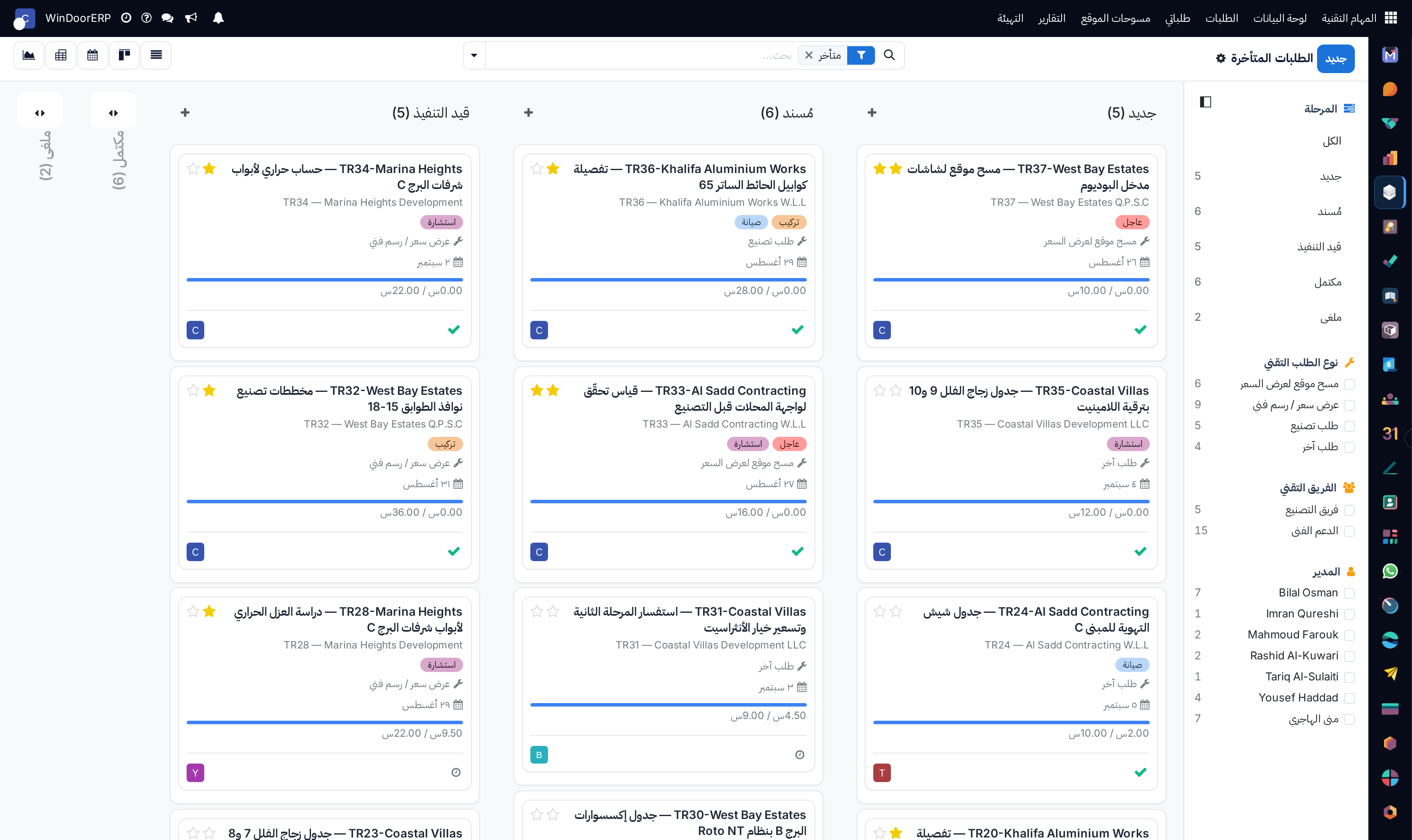The width and height of the screenshot is (1412, 840).
Task: Open the handshake CRM app in sidebar
Action: pyautogui.click(x=1390, y=123)
